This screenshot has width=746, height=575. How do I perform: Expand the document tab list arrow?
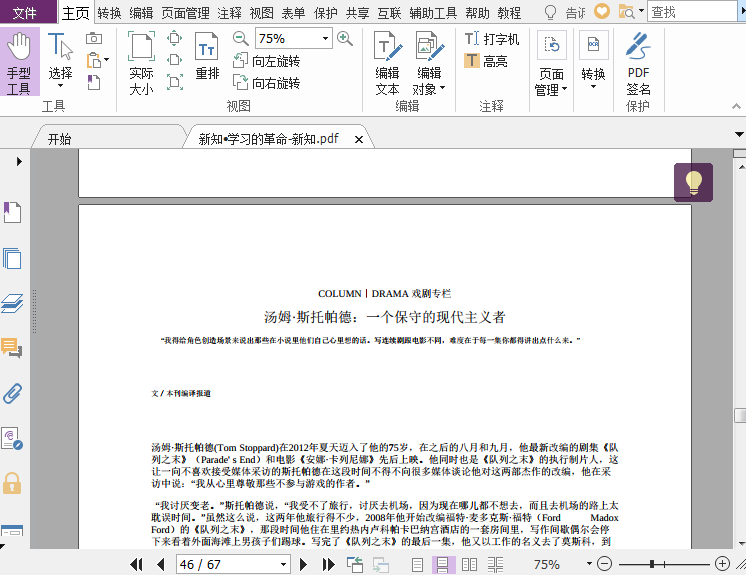(739, 135)
